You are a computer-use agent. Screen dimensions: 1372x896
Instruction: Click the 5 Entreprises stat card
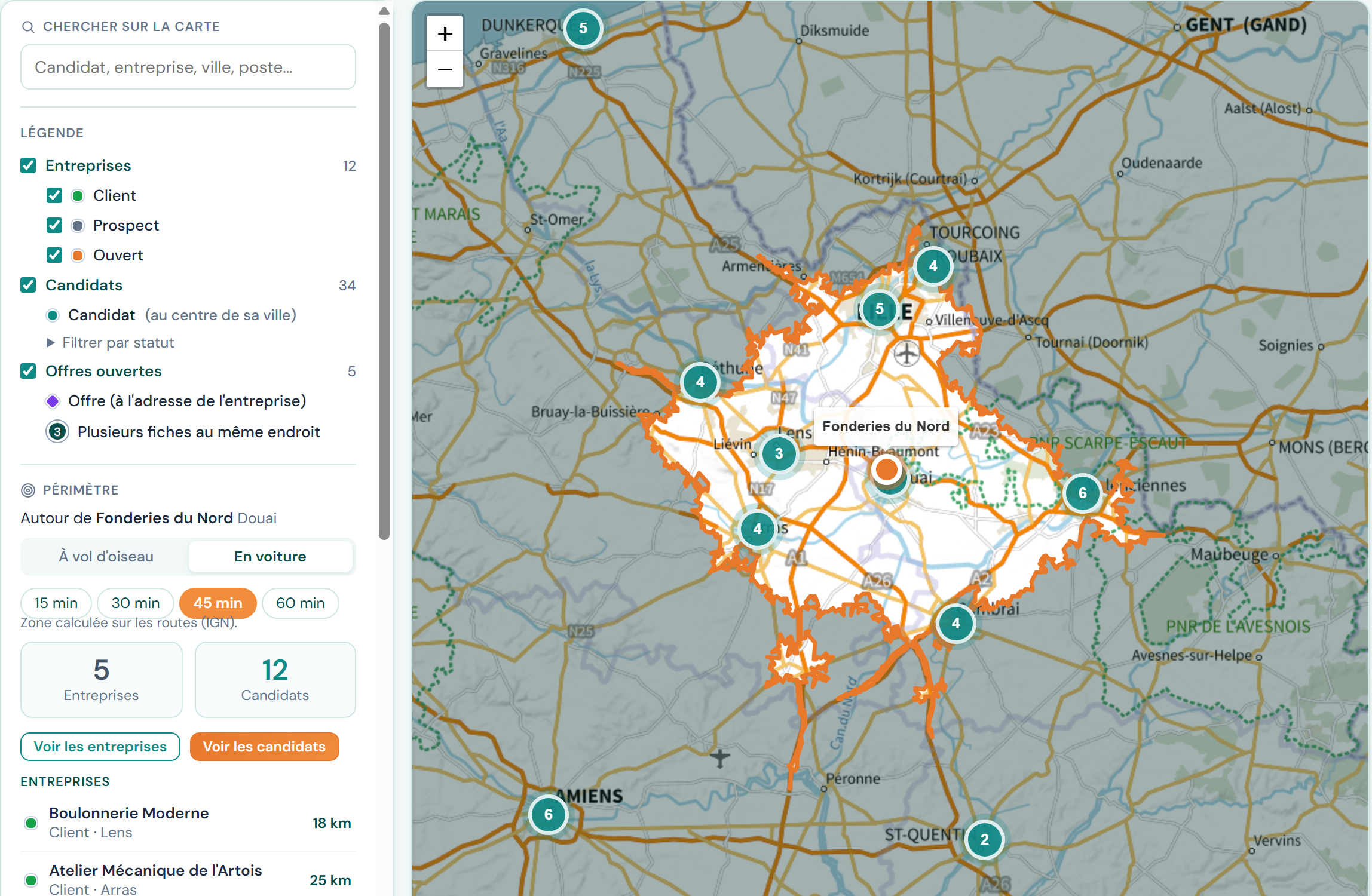pyautogui.click(x=102, y=680)
